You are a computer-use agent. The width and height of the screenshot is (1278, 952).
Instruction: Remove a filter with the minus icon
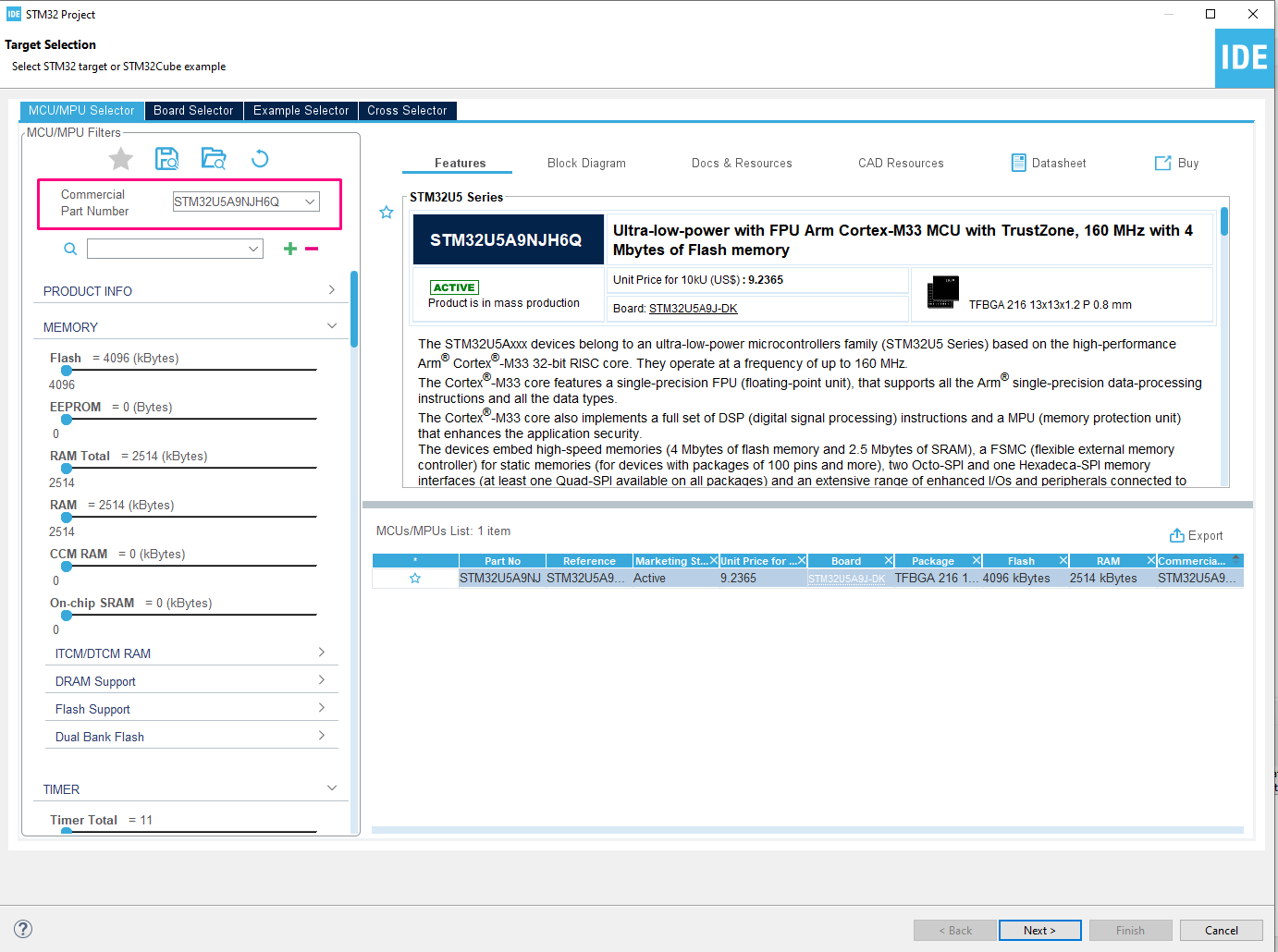click(x=312, y=248)
